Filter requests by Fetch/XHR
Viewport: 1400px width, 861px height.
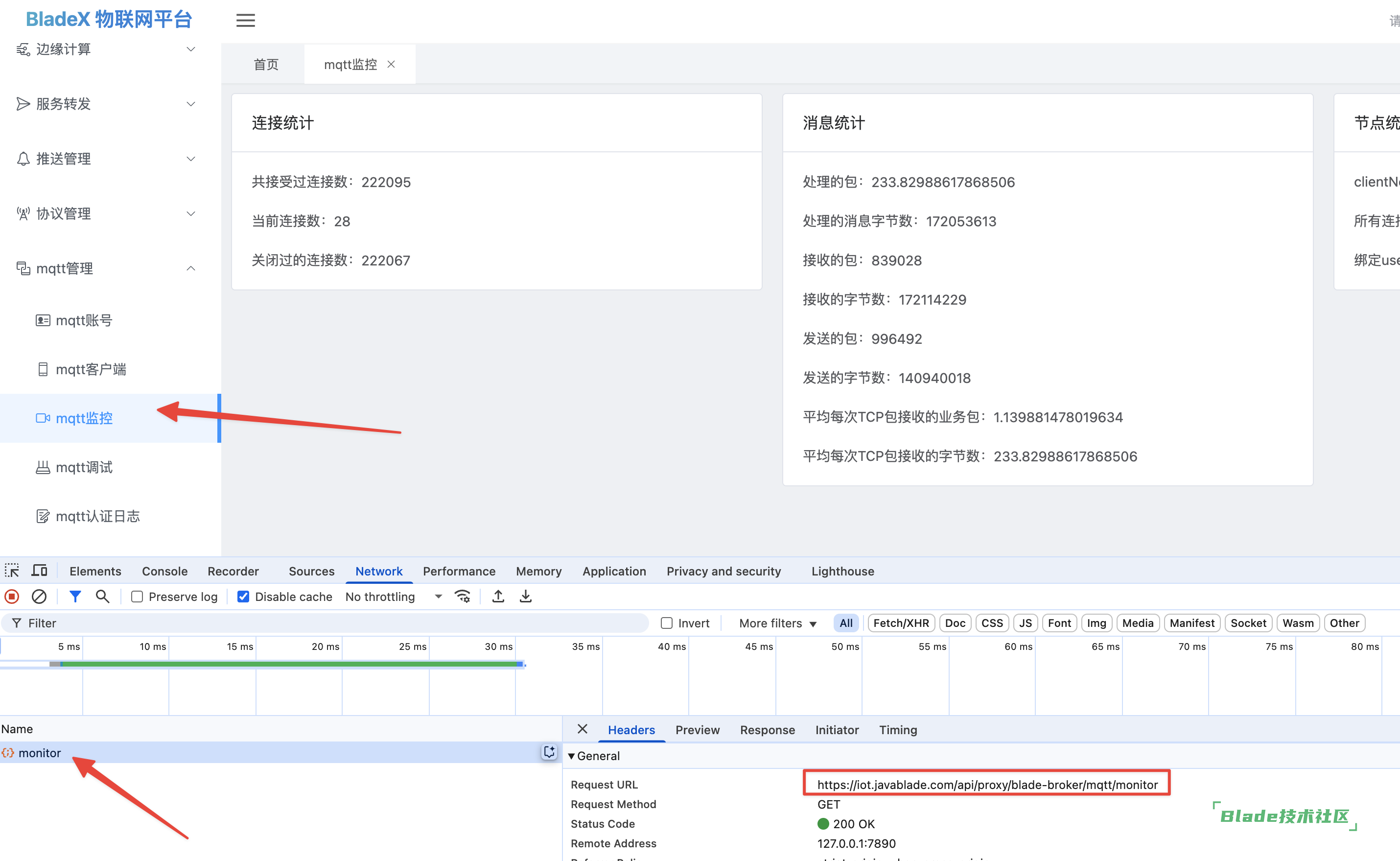tap(901, 623)
